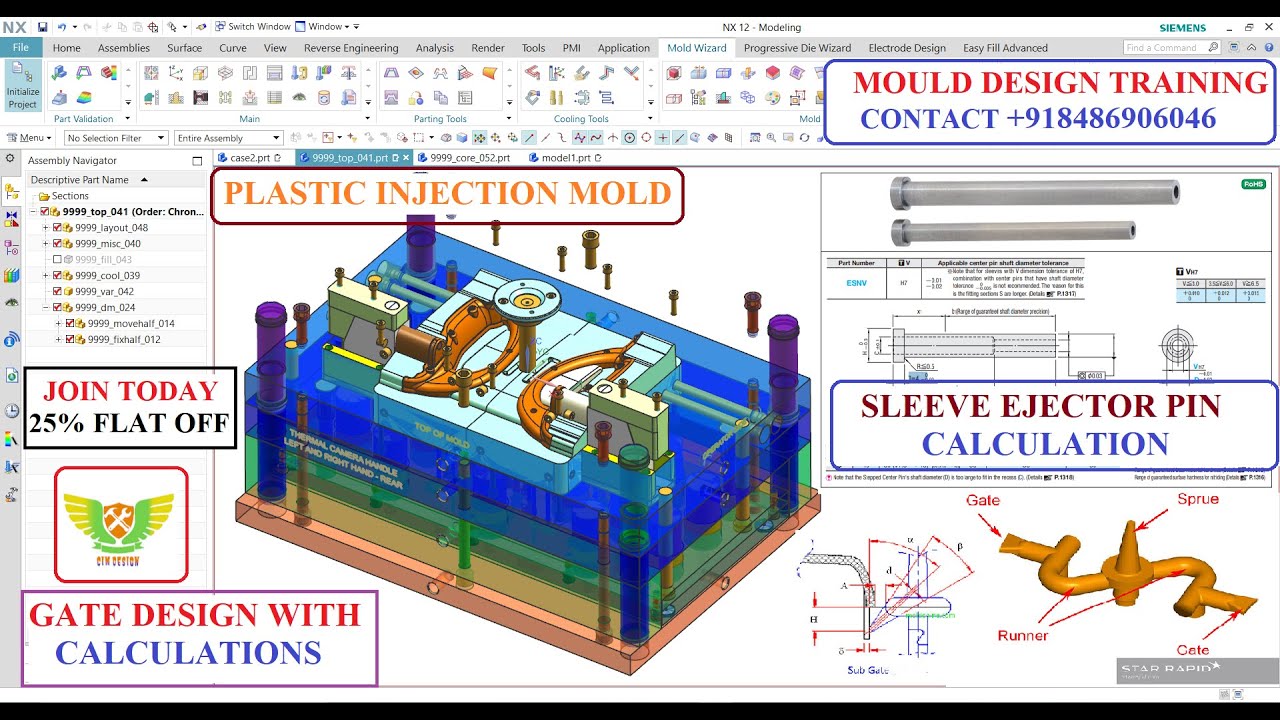The height and width of the screenshot is (720, 1280).
Task: Expand the 9999_cool_039 node
Action: pos(46,276)
